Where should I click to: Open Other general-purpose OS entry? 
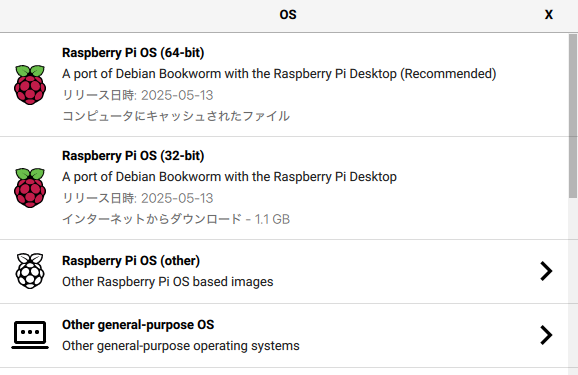pyautogui.click(x=284, y=336)
